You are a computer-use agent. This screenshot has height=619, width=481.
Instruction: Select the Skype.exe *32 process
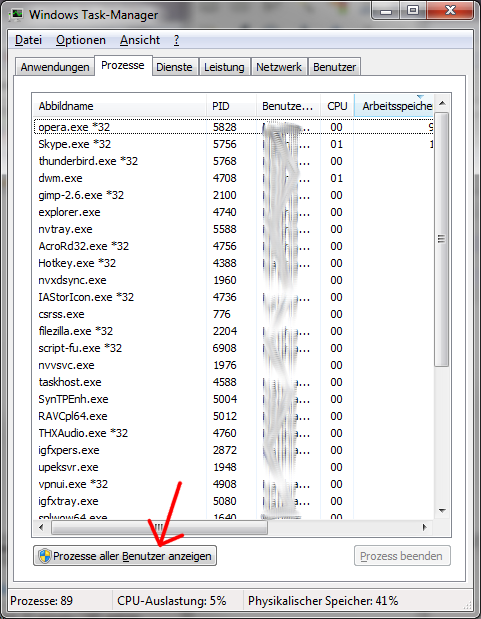(x=233, y=144)
